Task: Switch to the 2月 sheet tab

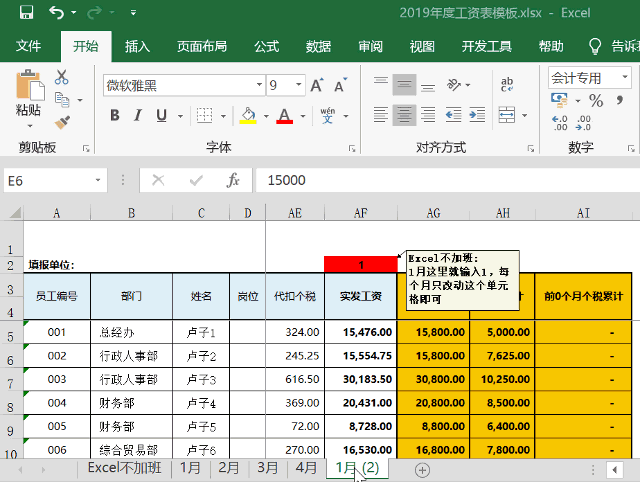Action: tap(229, 468)
